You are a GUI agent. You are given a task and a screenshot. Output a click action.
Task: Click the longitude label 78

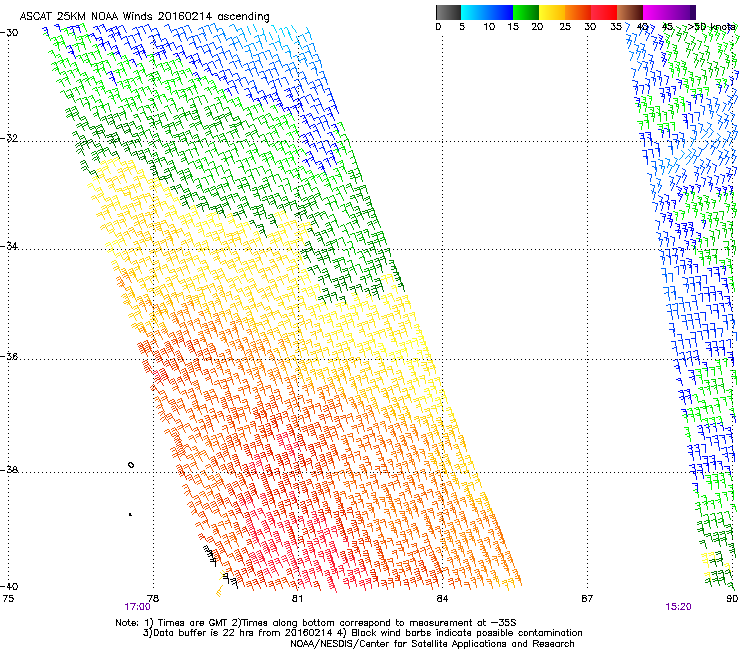click(153, 599)
